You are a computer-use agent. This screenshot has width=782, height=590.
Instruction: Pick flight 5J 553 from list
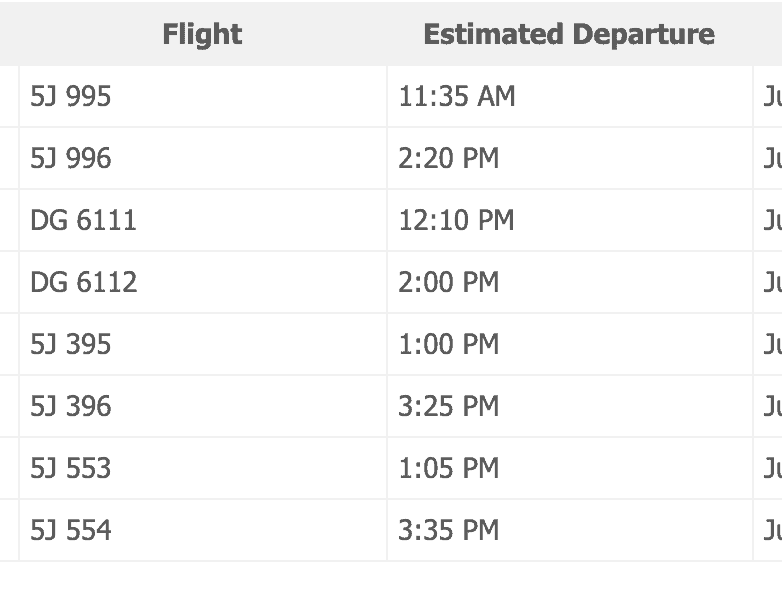pyautogui.click(x=71, y=469)
